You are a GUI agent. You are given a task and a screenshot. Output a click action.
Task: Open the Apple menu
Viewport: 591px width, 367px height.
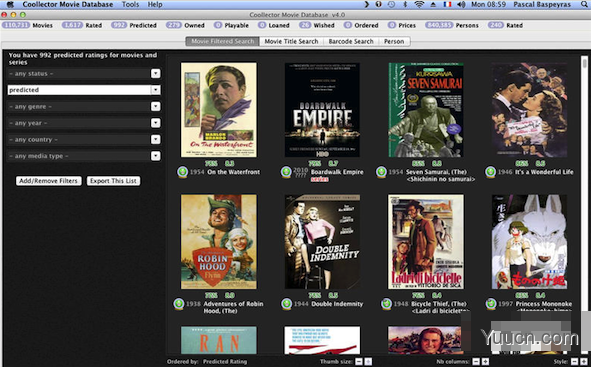[10, 5]
